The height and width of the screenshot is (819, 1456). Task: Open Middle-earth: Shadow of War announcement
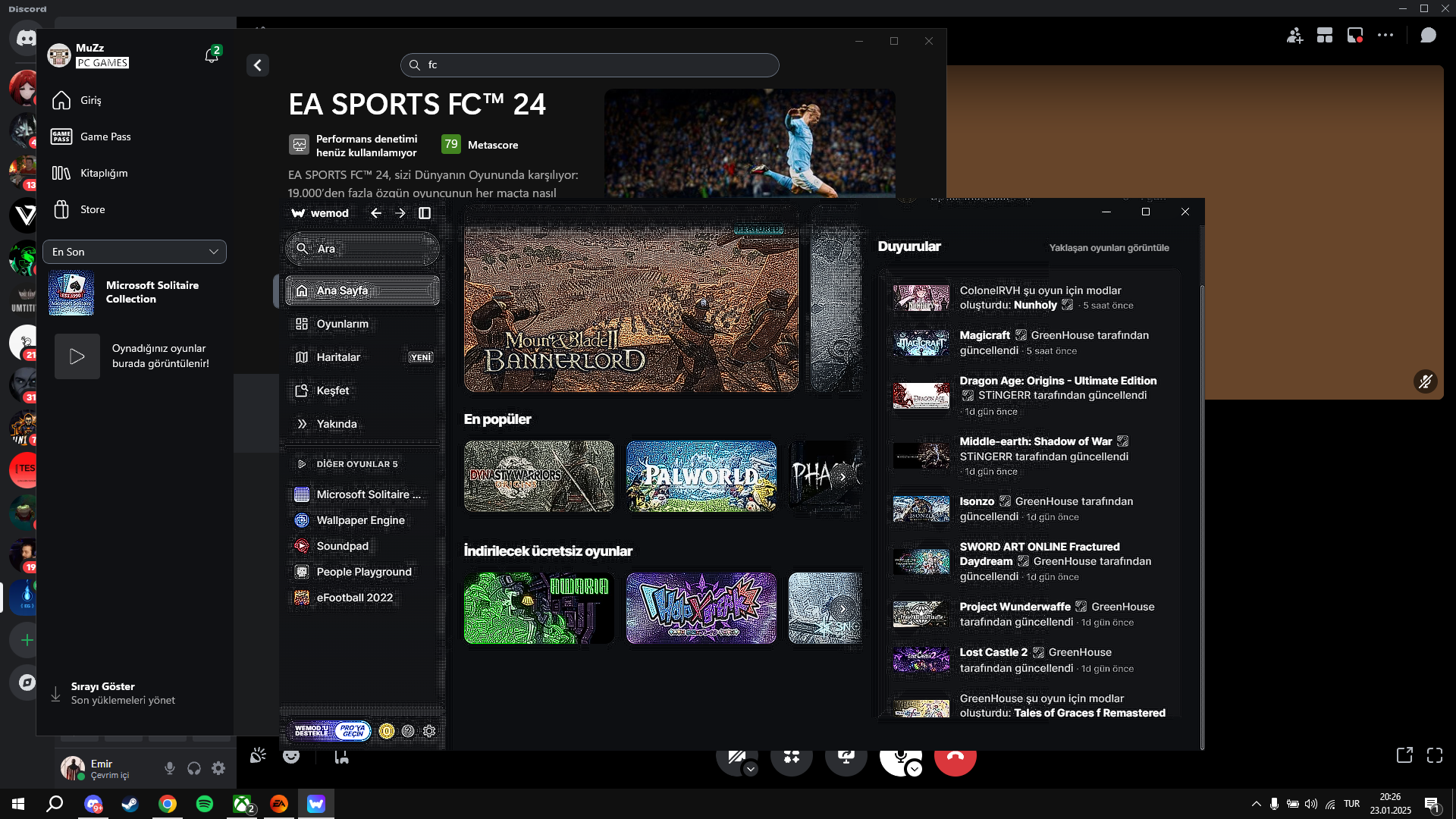click(1031, 456)
